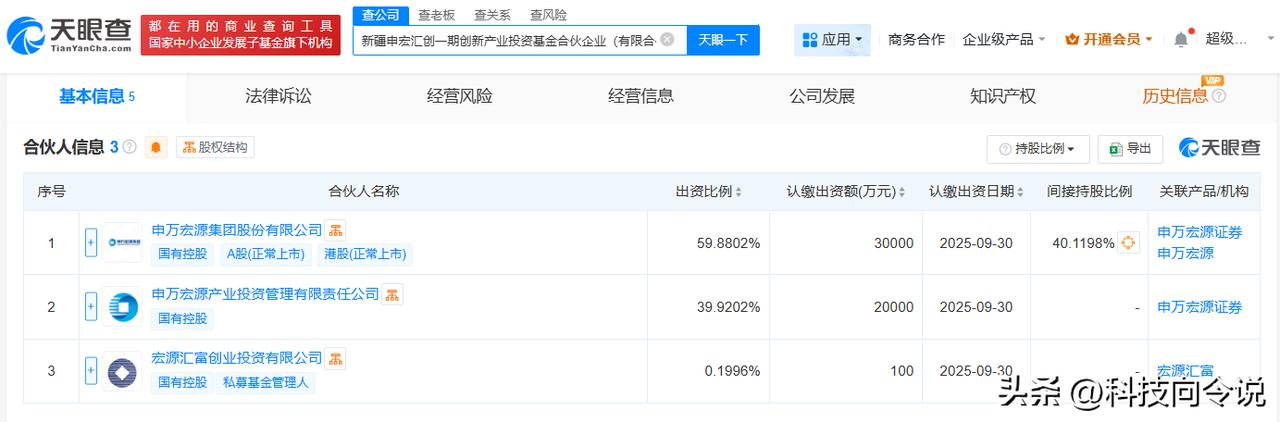
Task: Open 股权结构 equity structure button
Action: pyautogui.click(x=216, y=148)
